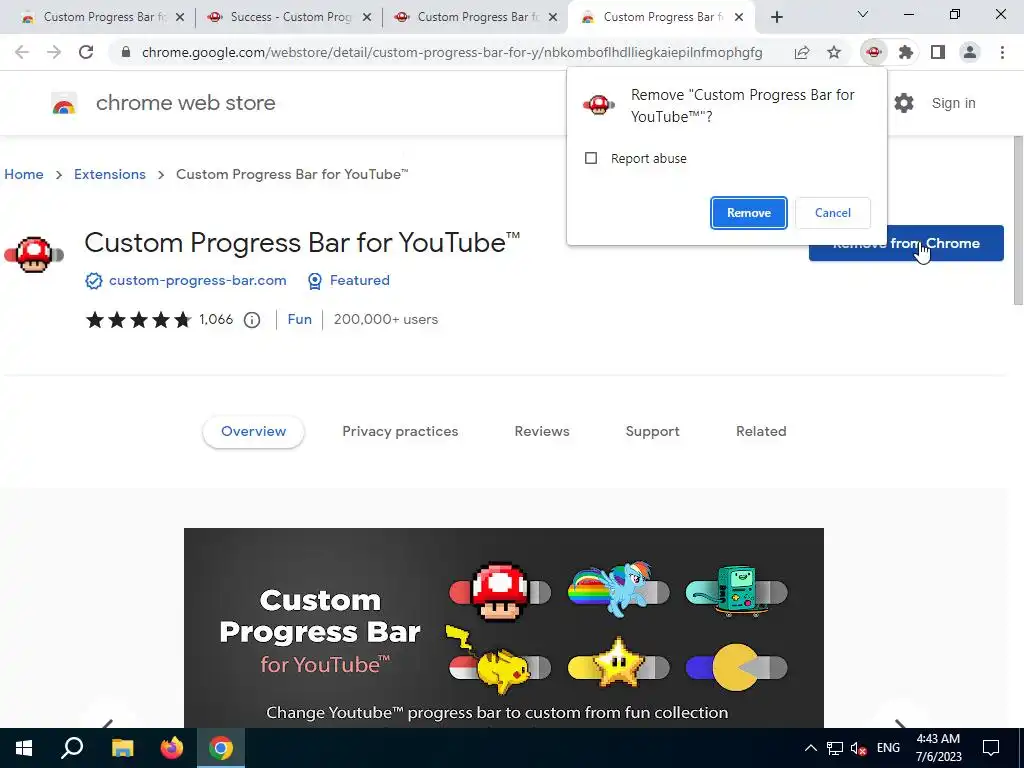Share this page via the share icon

802,52
